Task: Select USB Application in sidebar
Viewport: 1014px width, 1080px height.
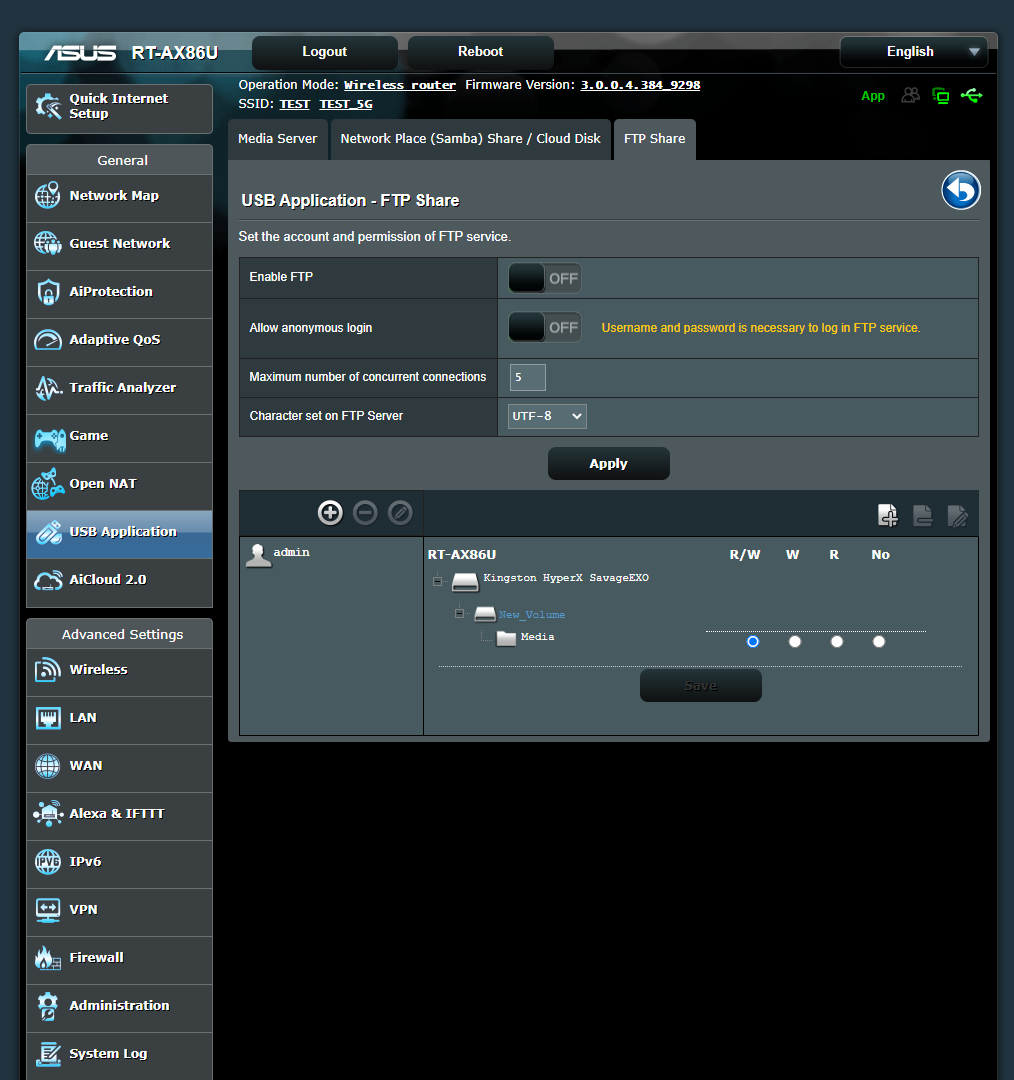Action: point(119,534)
